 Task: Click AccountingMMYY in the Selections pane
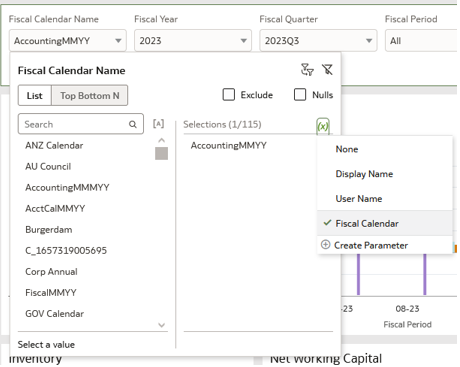pos(229,146)
